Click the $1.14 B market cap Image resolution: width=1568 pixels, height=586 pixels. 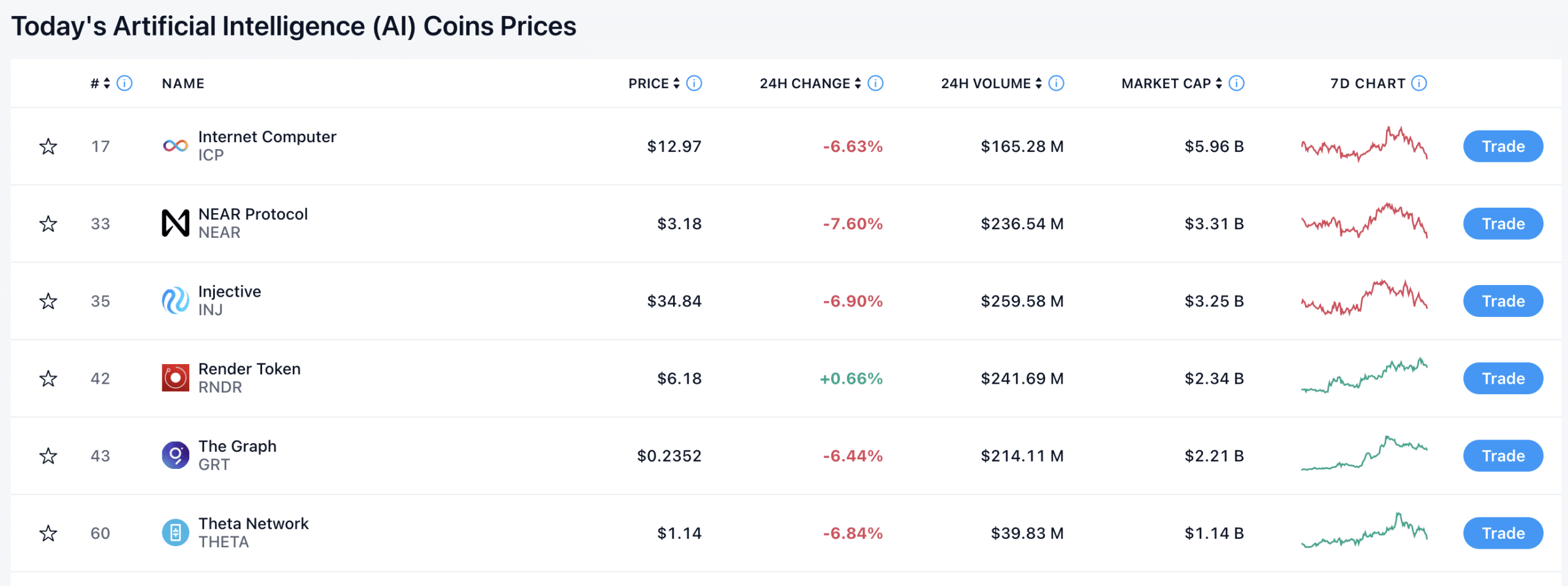(x=1214, y=533)
